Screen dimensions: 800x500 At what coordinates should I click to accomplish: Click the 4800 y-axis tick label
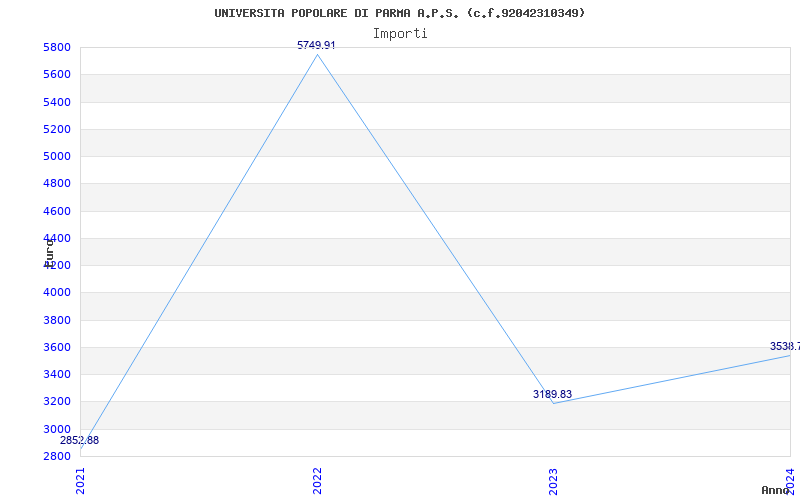point(57,184)
